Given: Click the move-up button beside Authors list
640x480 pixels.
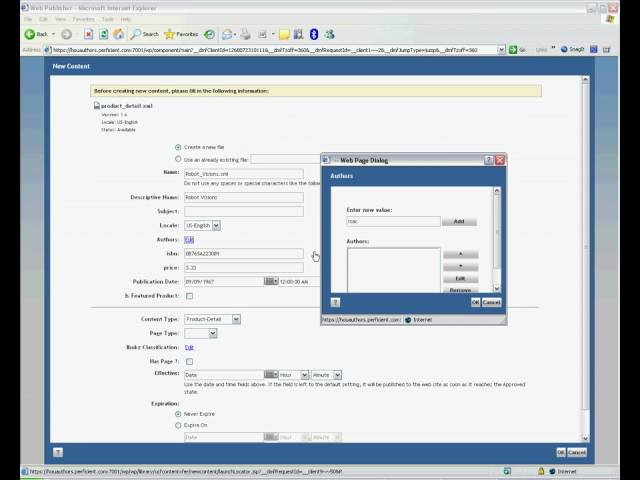Looking at the screenshot, I should coord(460,254).
